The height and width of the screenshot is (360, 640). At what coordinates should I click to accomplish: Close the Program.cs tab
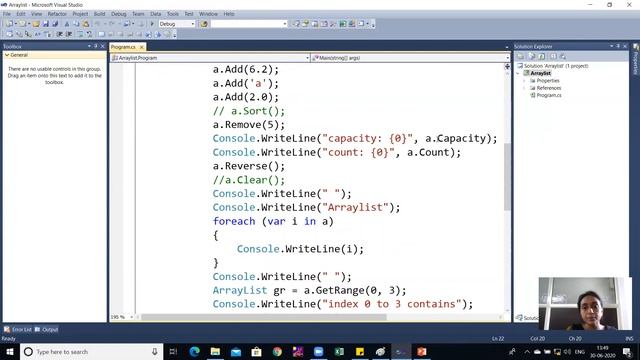pos(142,47)
